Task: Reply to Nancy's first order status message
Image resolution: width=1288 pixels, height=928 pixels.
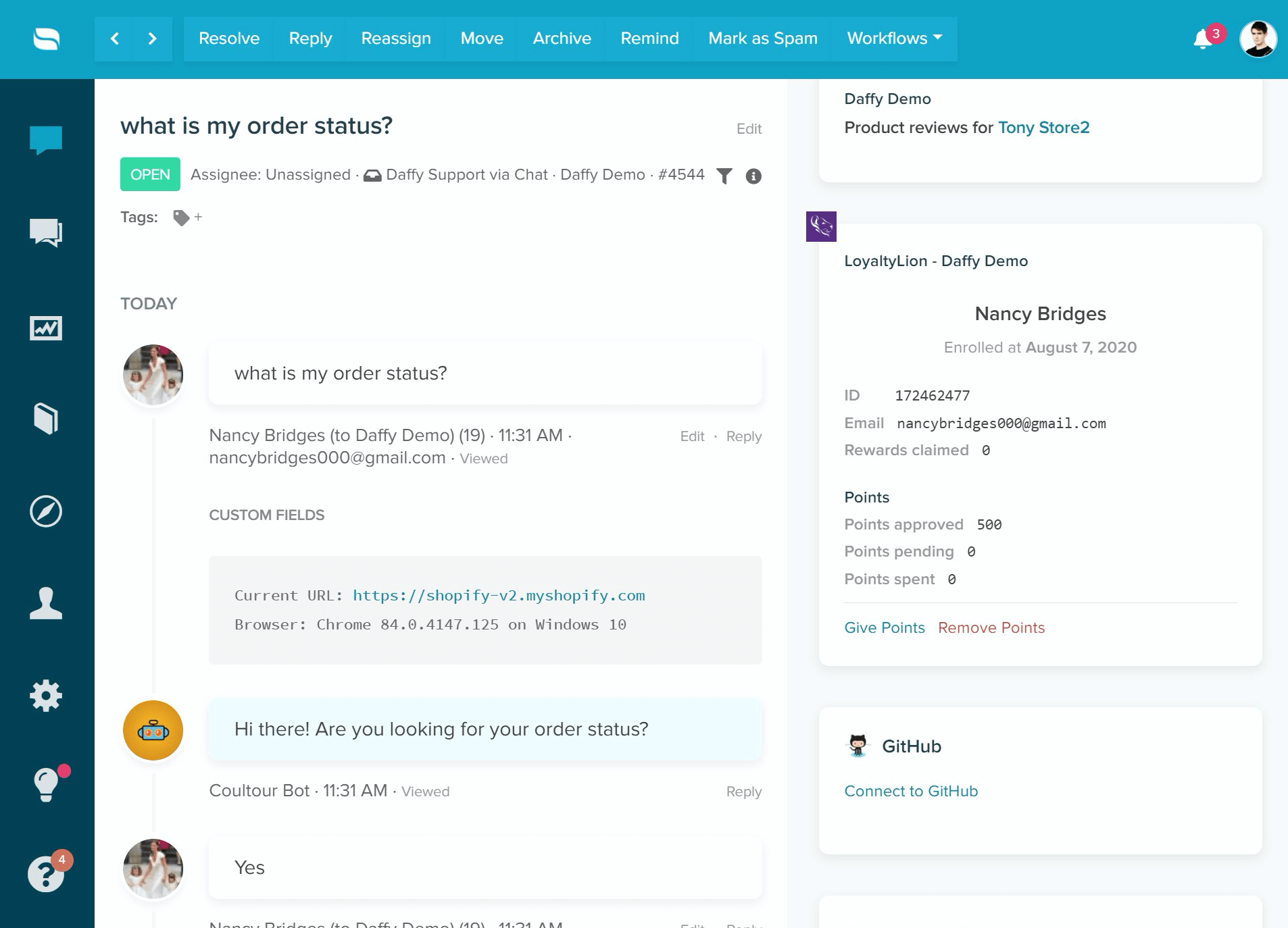Action: [743, 436]
